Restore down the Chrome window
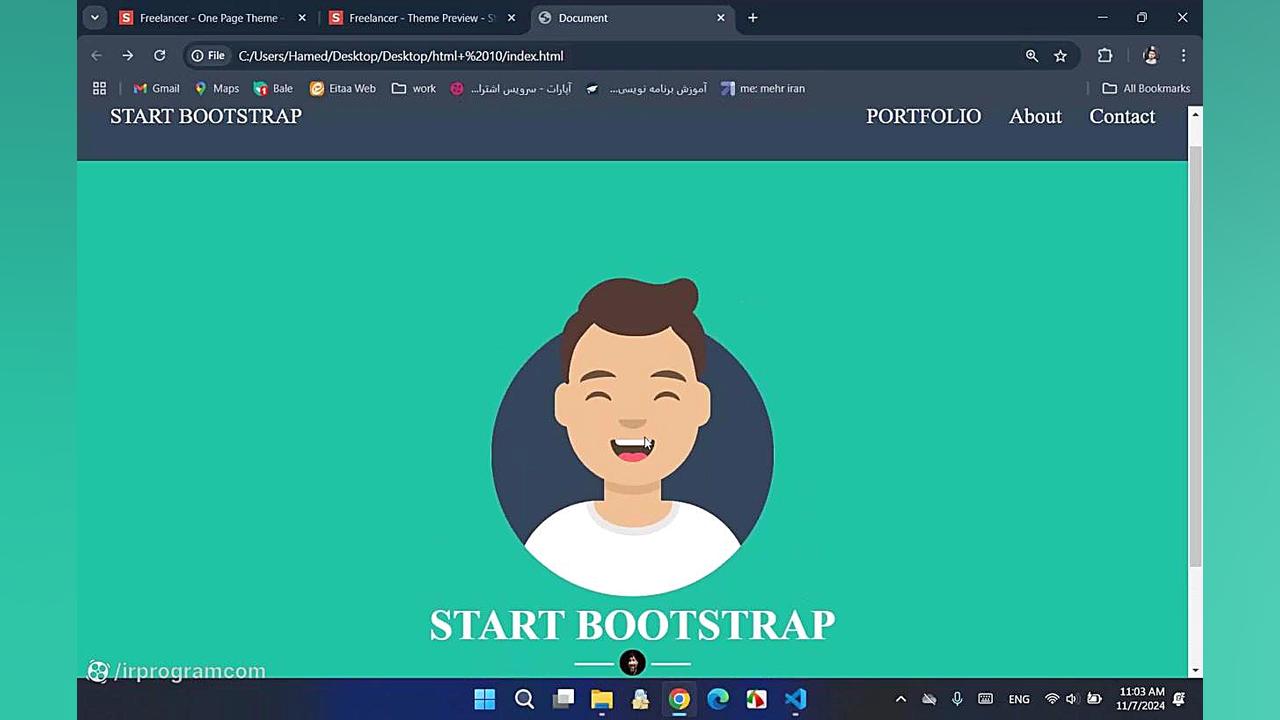Viewport: 1280px width, 720px height. pos(1142,18)
